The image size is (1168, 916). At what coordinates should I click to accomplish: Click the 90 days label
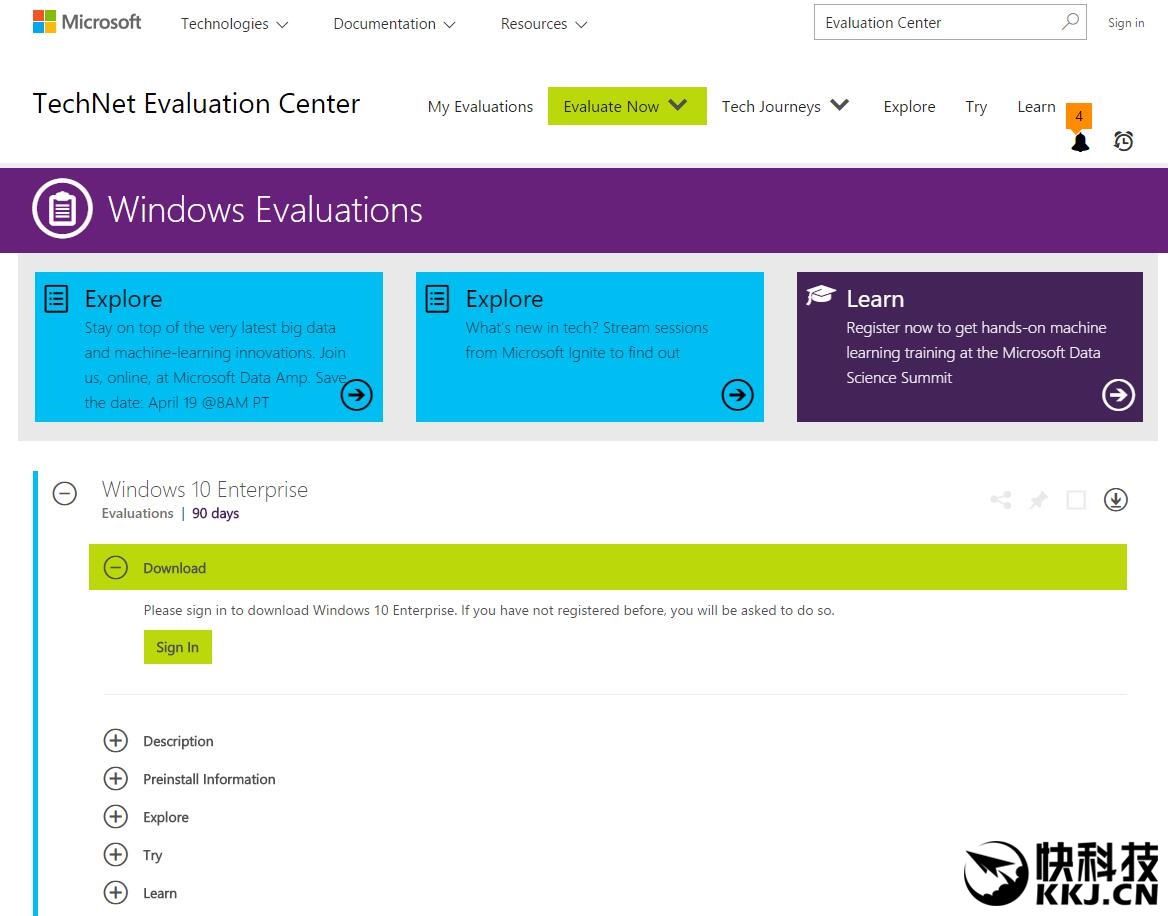click(215, 513)
